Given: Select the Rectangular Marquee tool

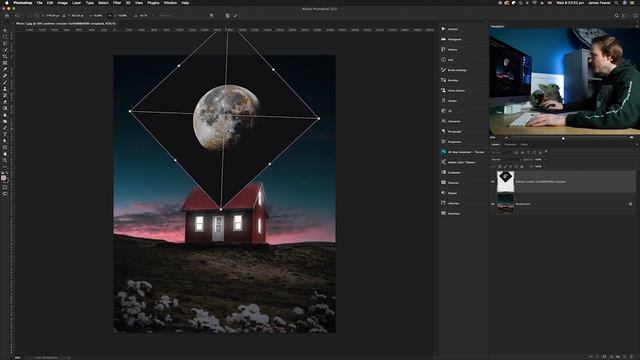Looking at the screenshot, I should pyautogui.click(x=5, y=37).
